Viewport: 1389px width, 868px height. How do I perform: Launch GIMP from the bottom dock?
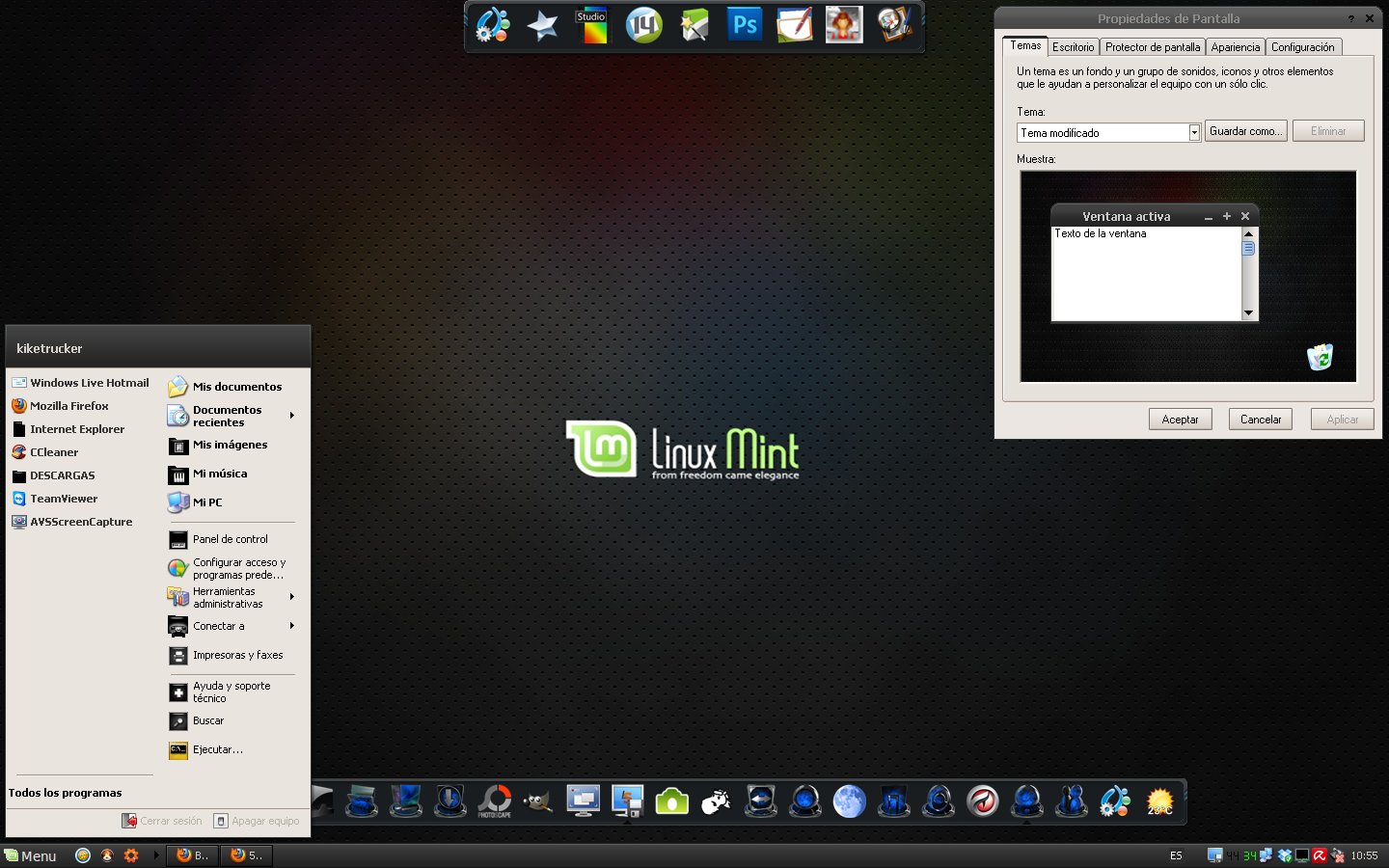538,801
